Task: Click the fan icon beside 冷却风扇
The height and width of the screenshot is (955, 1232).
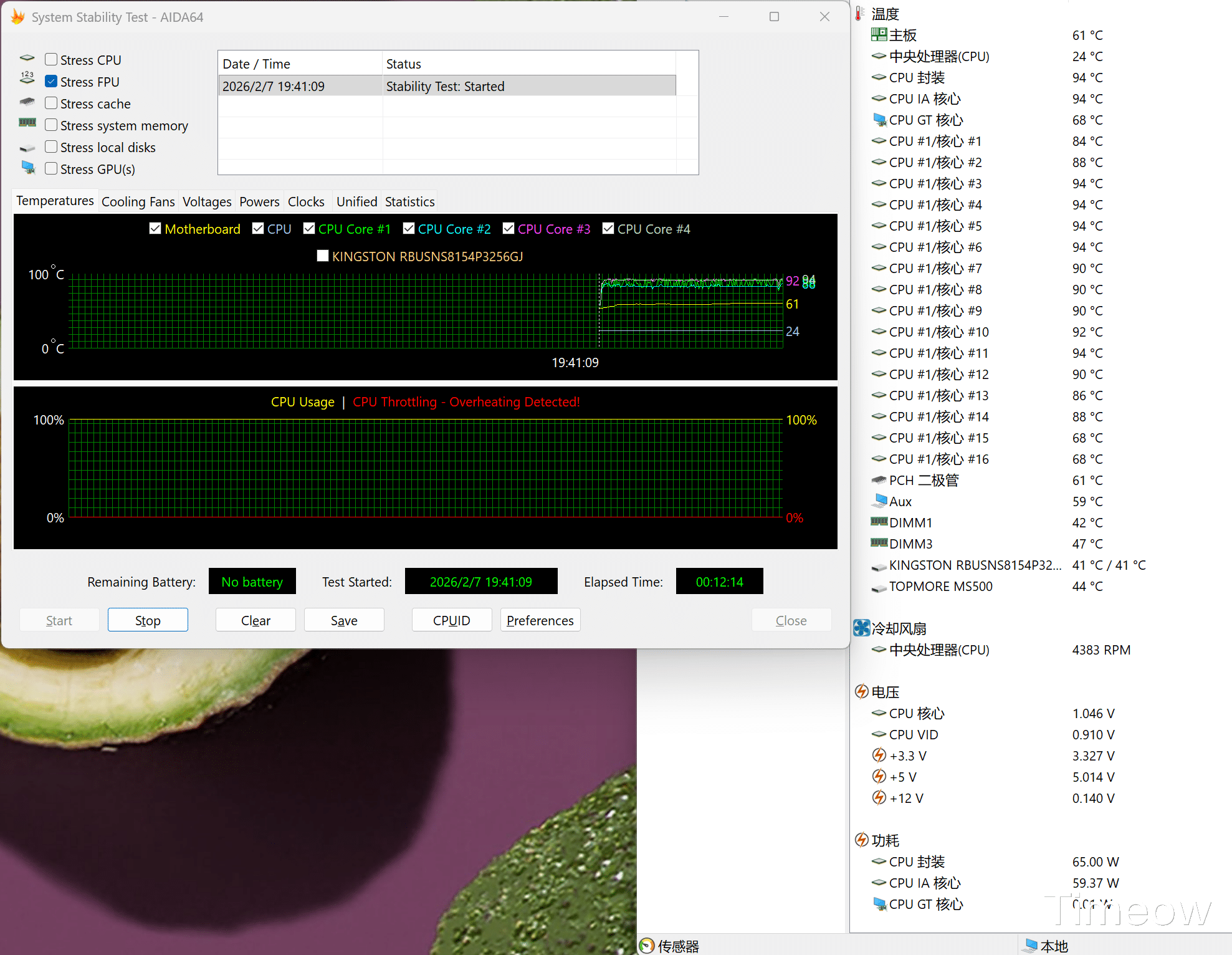Action: 861,628
